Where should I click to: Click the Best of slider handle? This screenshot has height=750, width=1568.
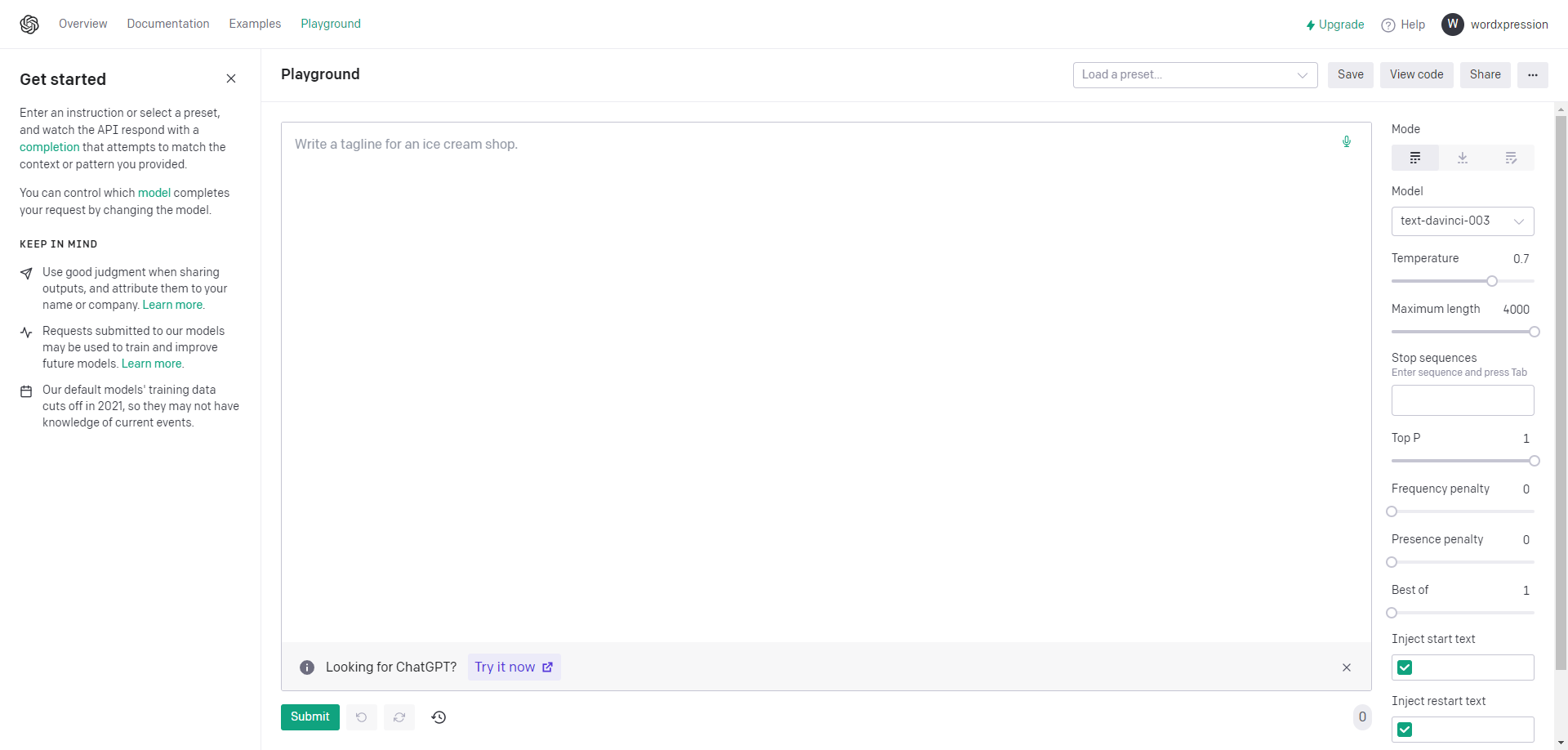pos(1392,613)
